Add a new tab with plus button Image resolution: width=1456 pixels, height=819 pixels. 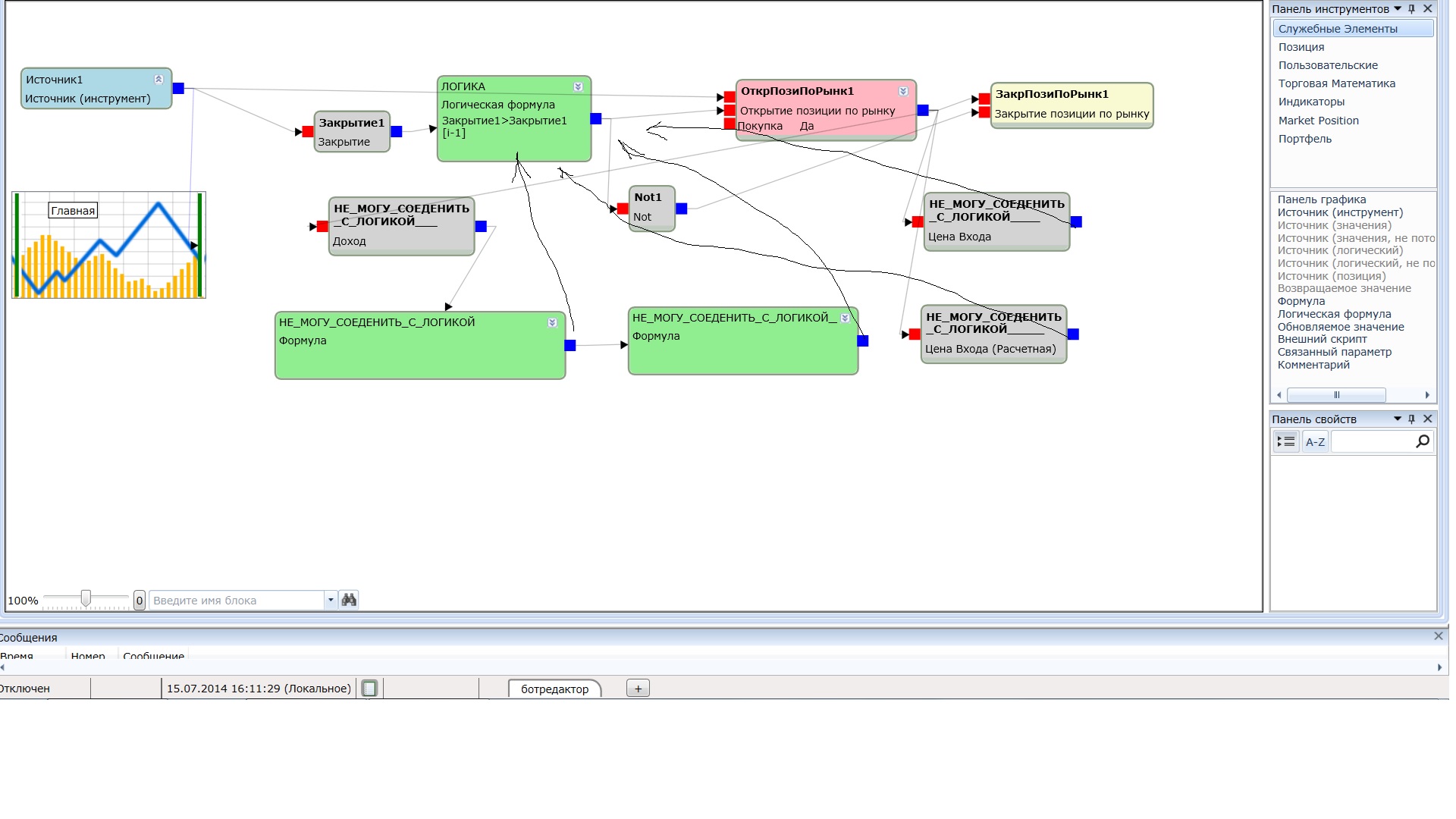638,689
